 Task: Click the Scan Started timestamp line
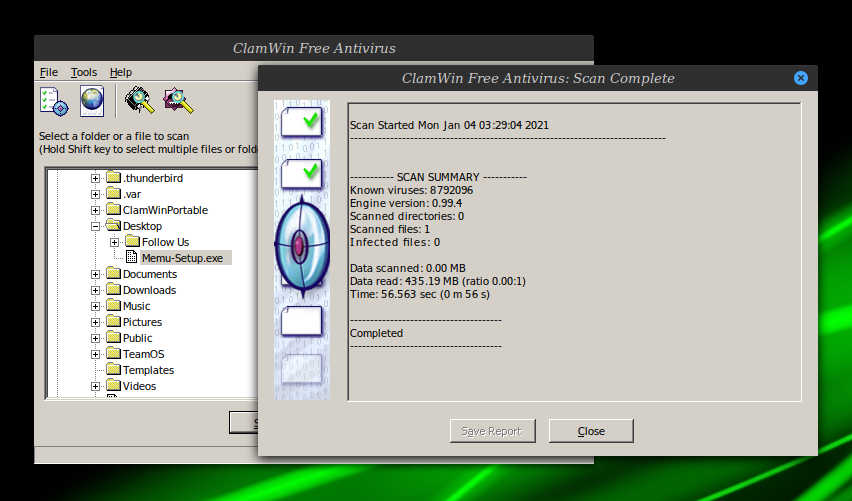pos(449,126)
